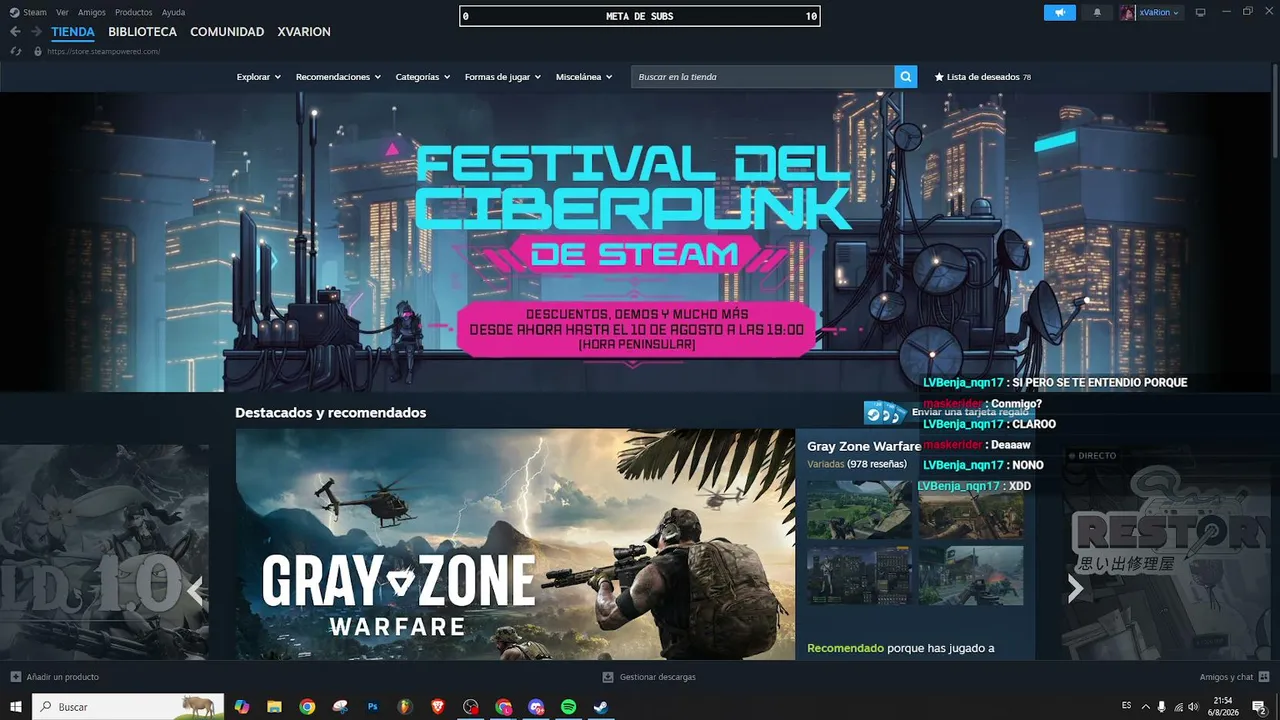The width and height of the screenshot is (1280, 720).
Task: Click the store page vertical scrollbar
Action: [1276, 110]
